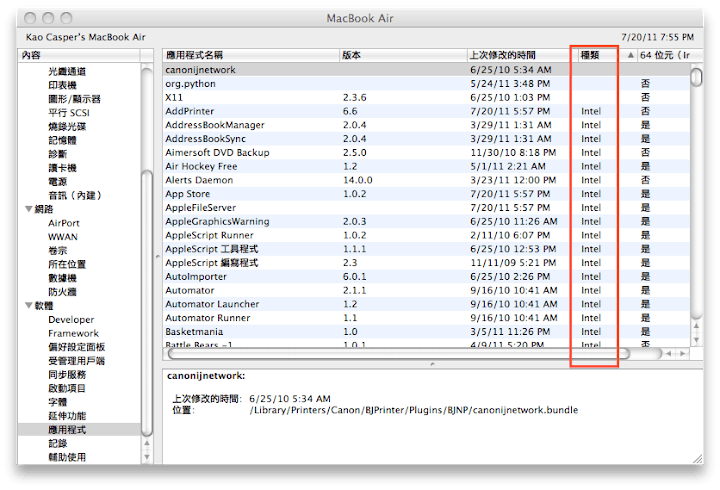
Task: Select 受管理用戶端 in the sidebar
Action: [76, 361]
